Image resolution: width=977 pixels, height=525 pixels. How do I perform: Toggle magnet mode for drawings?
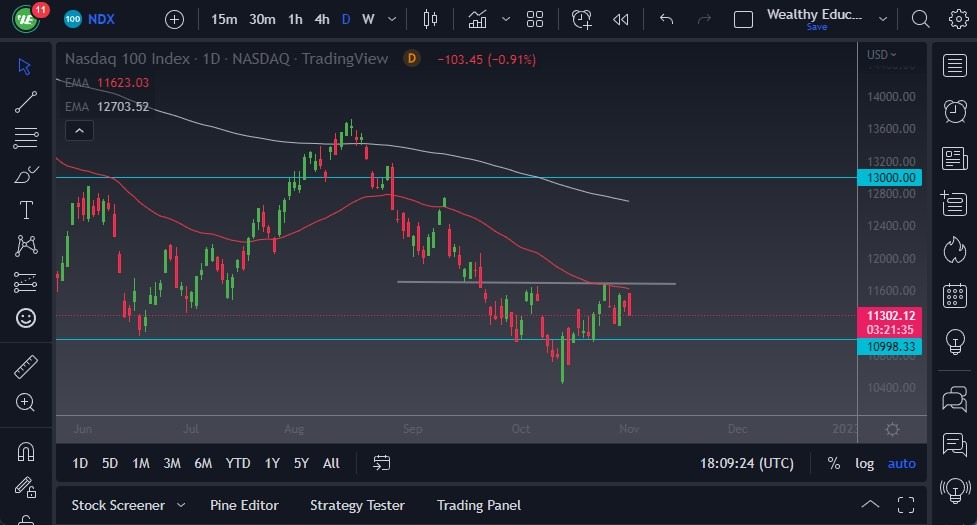[x=26, y=452]
